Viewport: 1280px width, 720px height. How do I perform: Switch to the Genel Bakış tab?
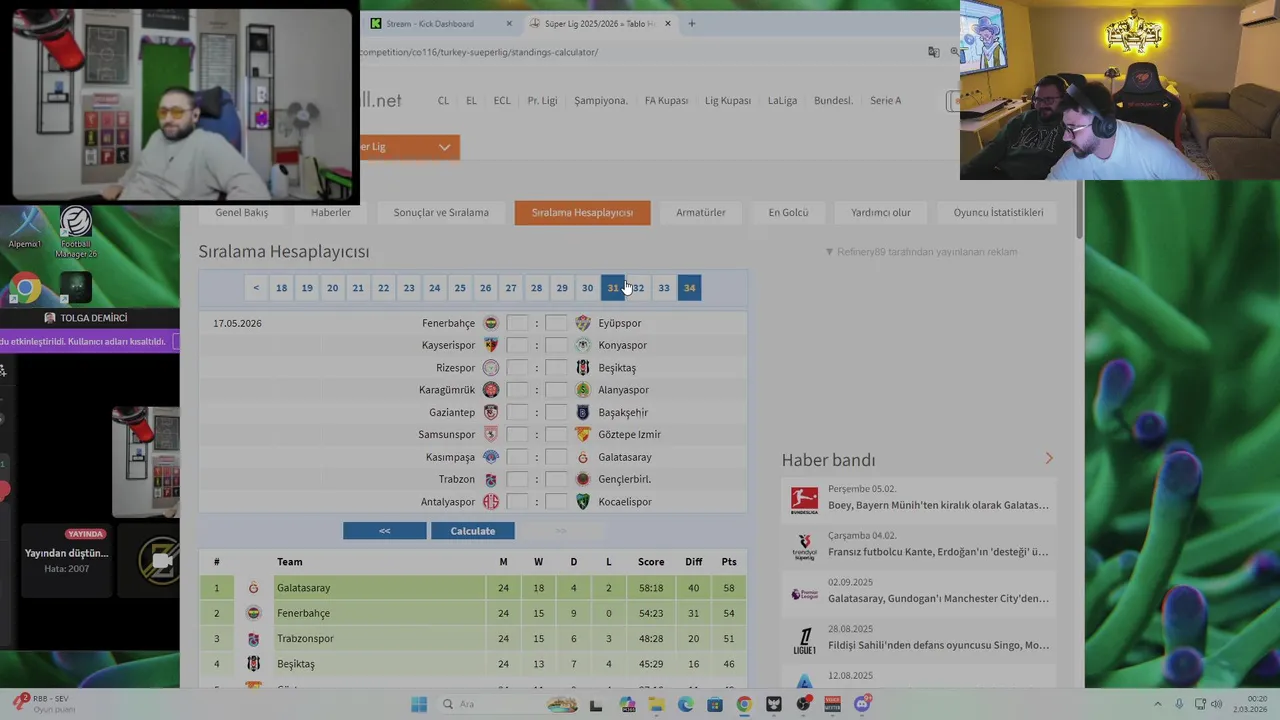pyautogui.click(x=241, y=213)
